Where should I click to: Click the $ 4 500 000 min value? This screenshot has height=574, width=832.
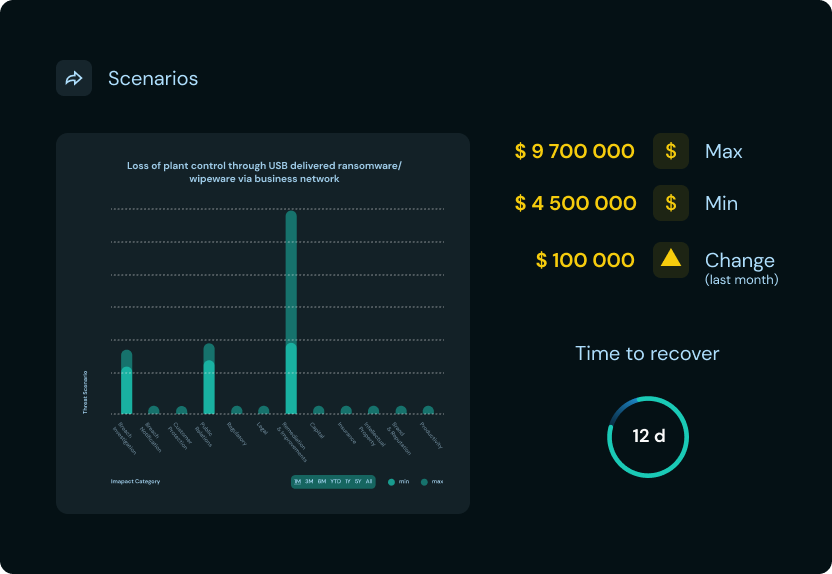pyautogui.click(x=575, y=203)
